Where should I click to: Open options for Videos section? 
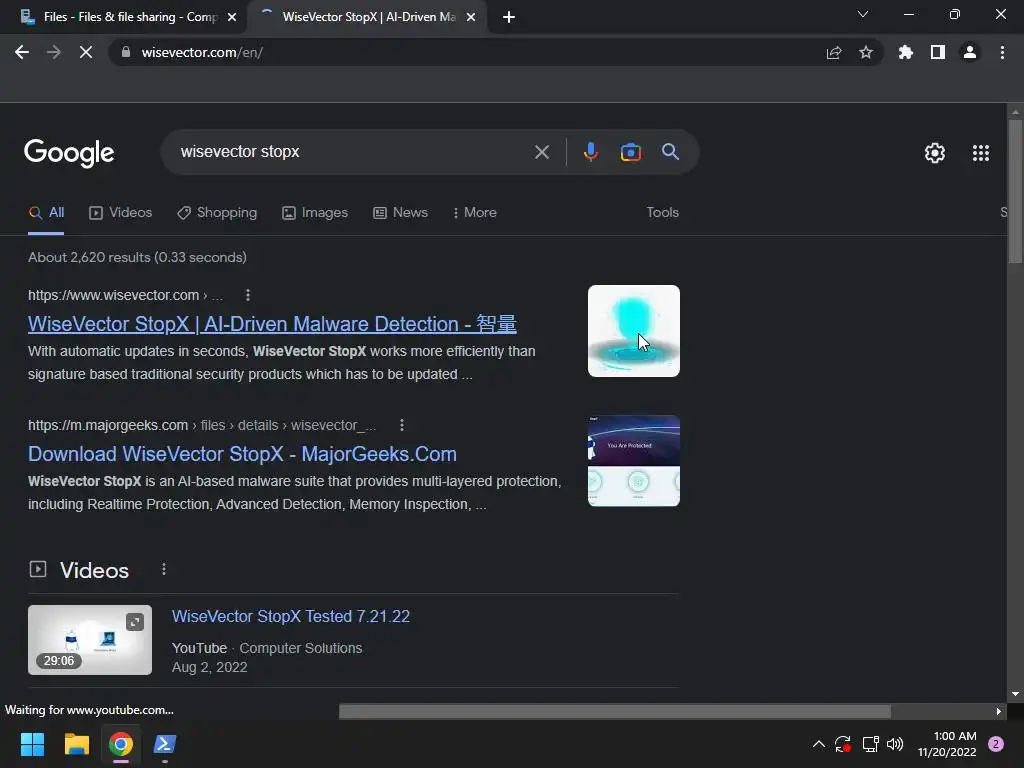(x=164, y=569)
